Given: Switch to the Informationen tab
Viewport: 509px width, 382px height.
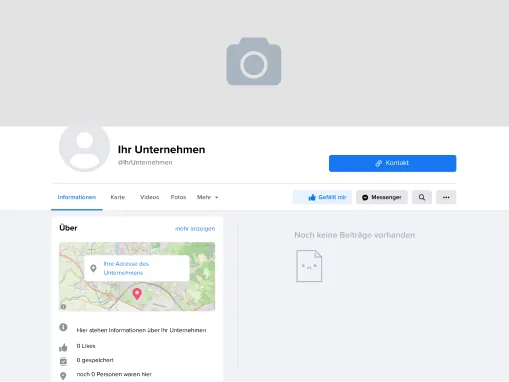Looking at the screenshot, I should (77, 197).
